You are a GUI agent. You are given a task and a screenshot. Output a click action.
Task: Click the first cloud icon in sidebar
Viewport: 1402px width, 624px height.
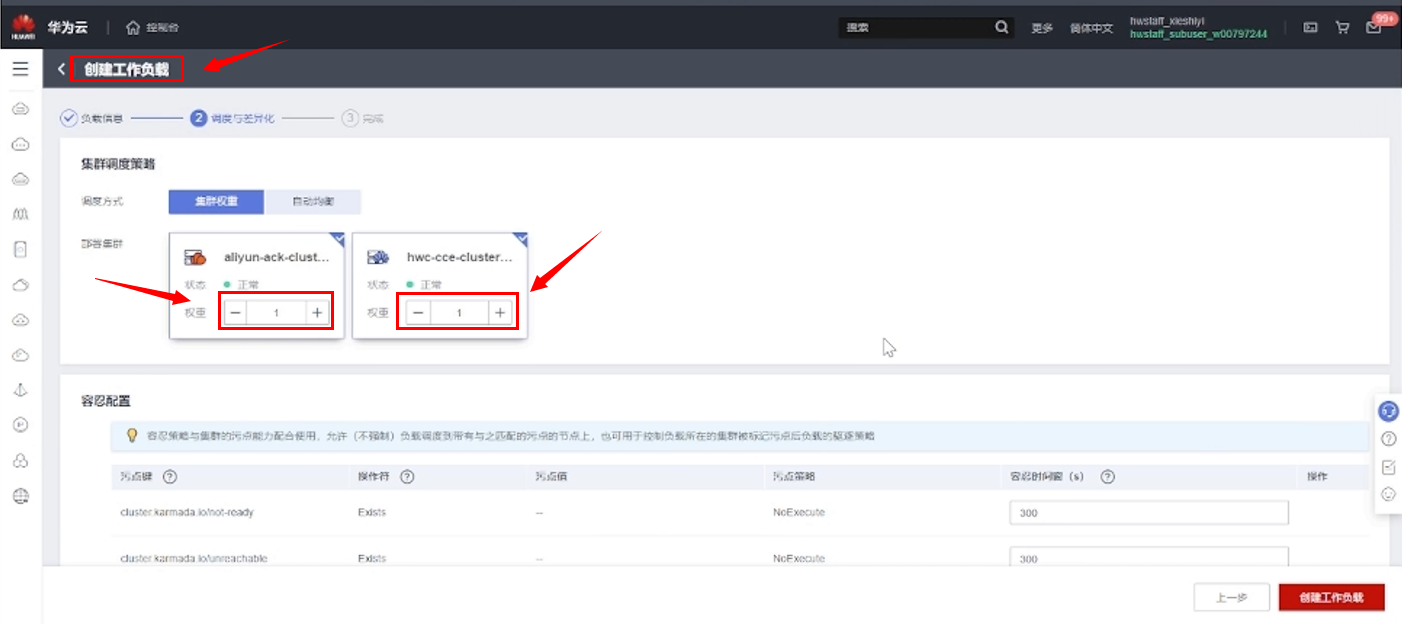click(x=20, y=108)
